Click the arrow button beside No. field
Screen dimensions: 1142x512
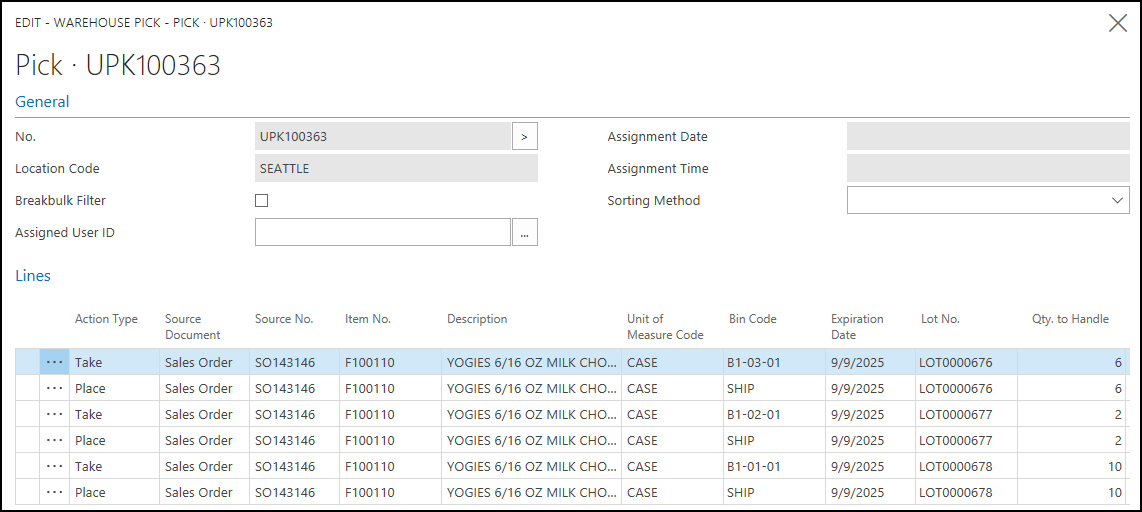tap(525, 137)
